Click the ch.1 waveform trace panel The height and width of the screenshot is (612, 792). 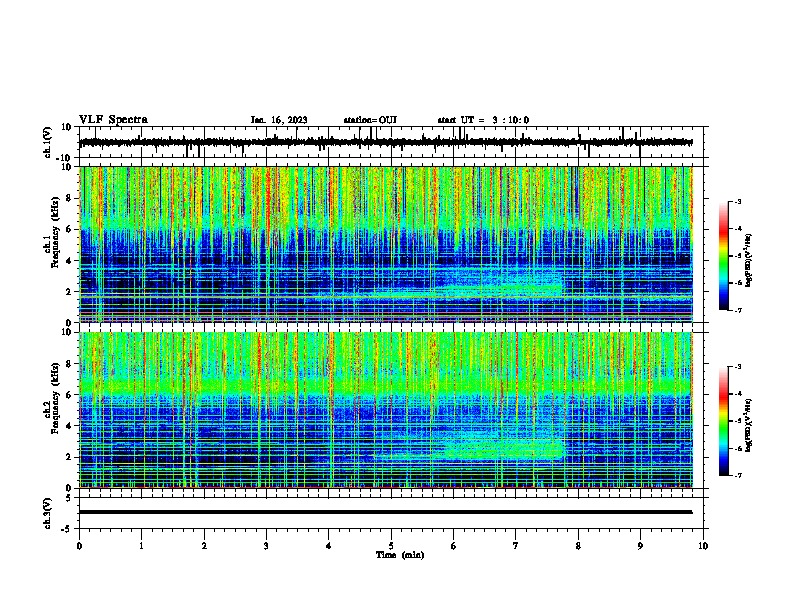click(393, 142)
